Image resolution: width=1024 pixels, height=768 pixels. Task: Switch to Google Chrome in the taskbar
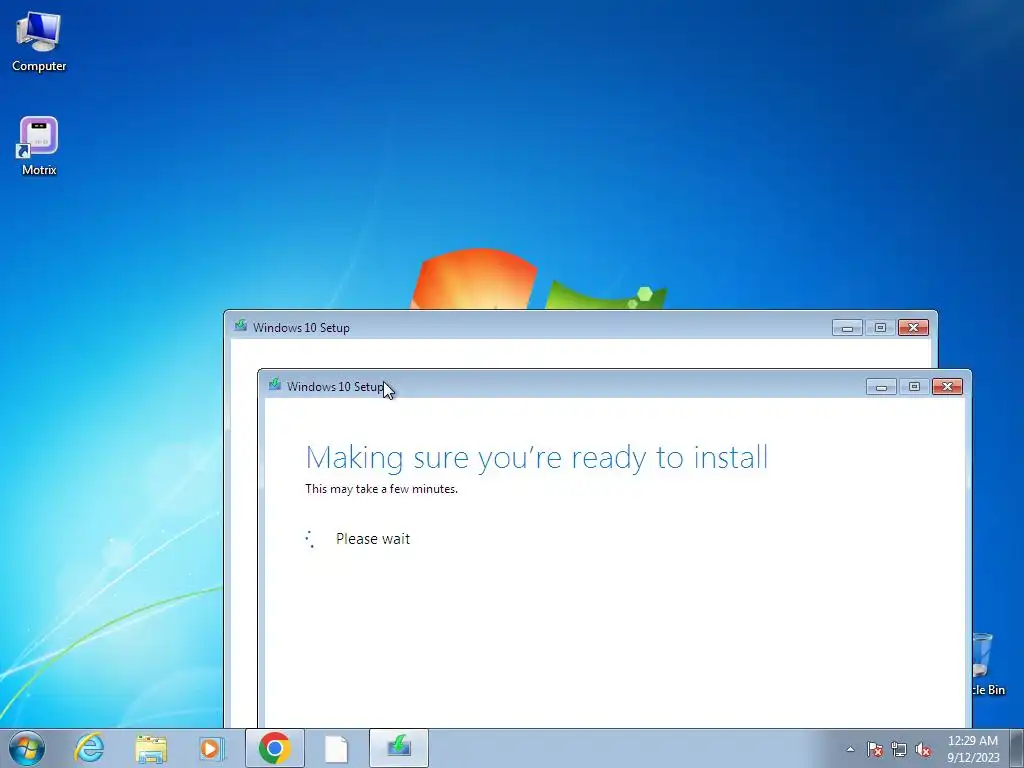[275, 748]
